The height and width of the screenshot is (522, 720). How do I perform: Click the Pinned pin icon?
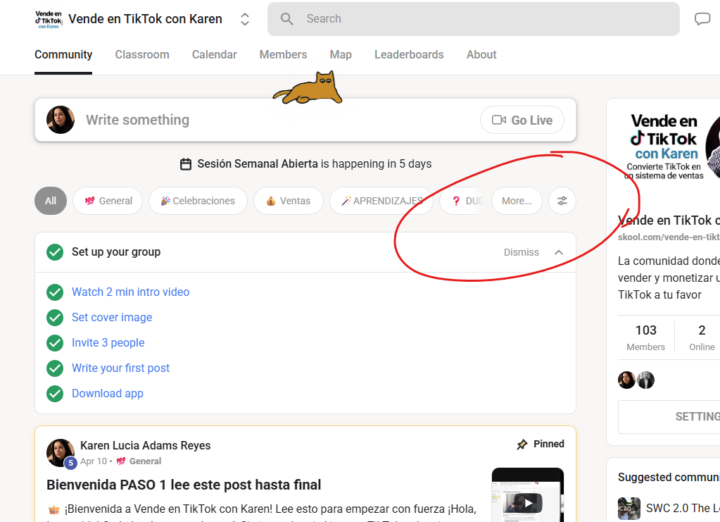coord(522,444)
